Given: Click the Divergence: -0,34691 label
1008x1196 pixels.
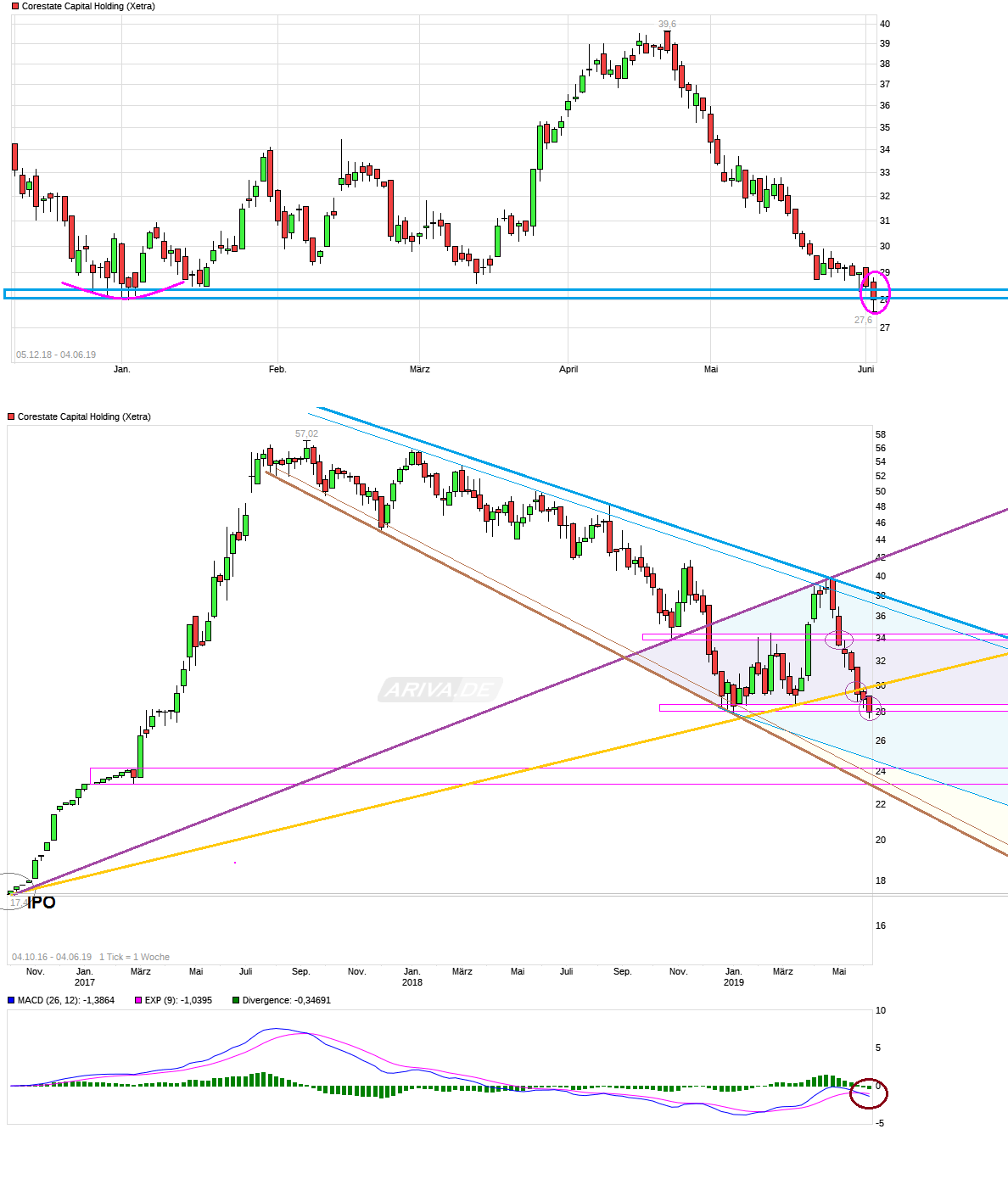Looking at the screenshot, I should click(288, 1001).
